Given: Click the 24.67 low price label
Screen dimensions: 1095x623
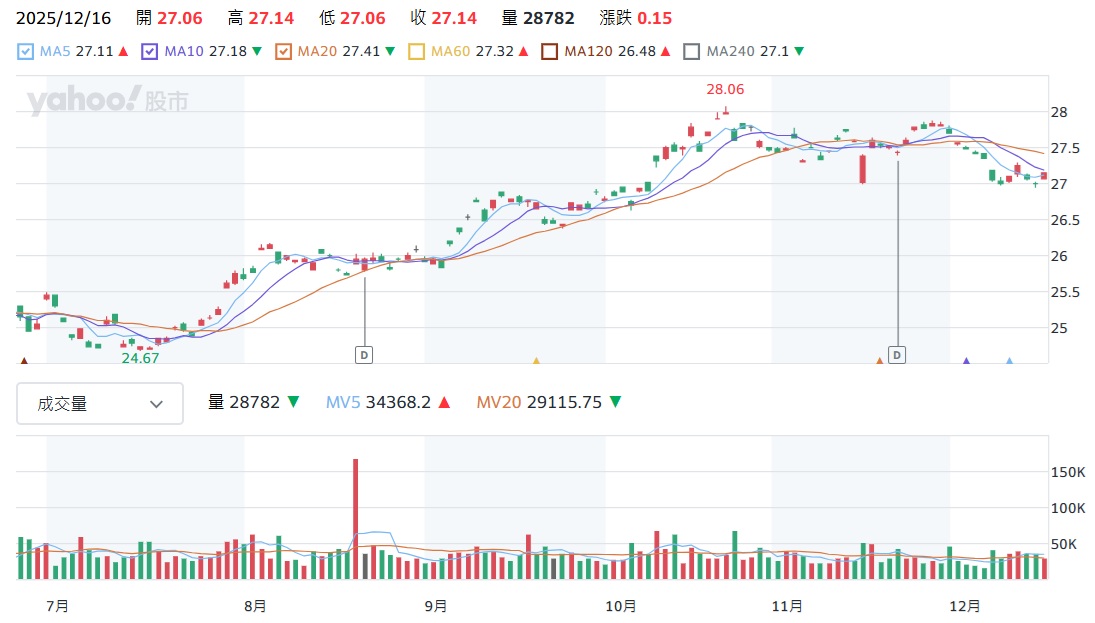Looking at the screenshot, I should 140,357.
